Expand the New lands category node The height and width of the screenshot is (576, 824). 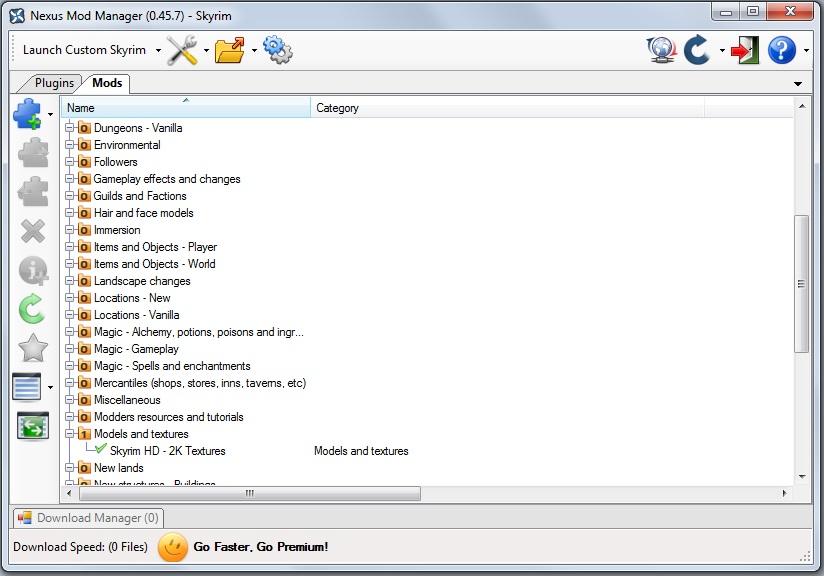69,468
